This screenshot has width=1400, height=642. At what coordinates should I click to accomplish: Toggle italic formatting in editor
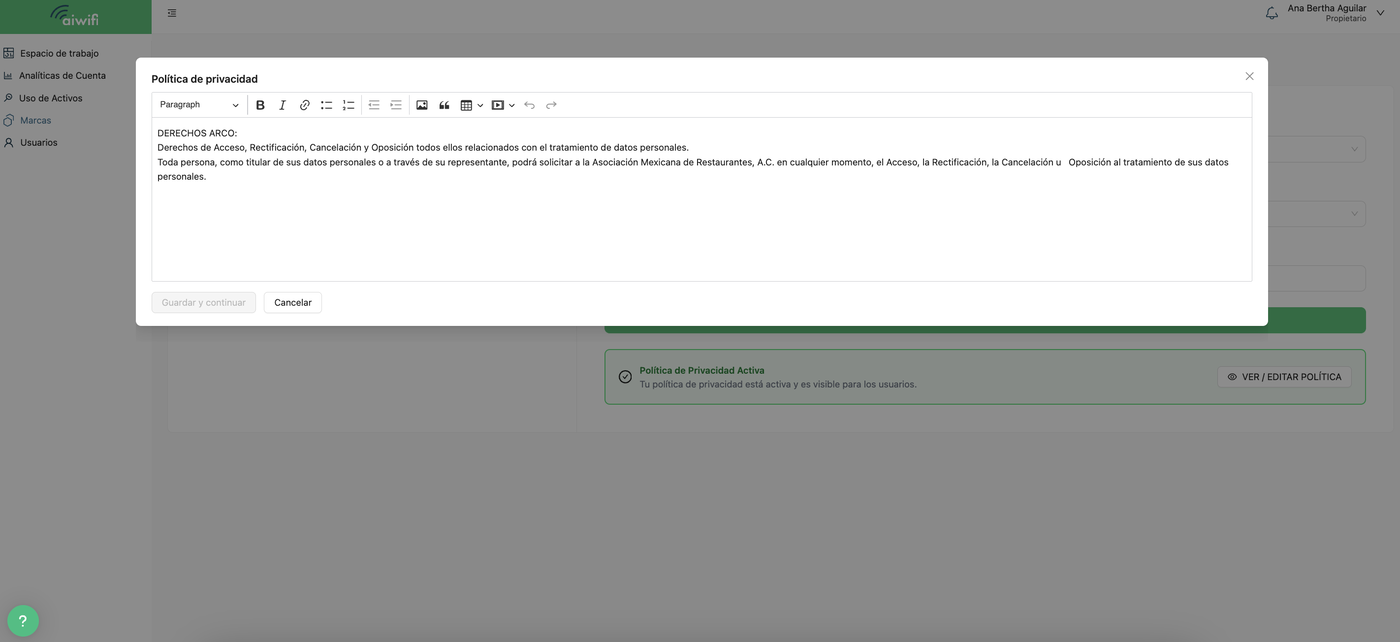coord(282,105)
